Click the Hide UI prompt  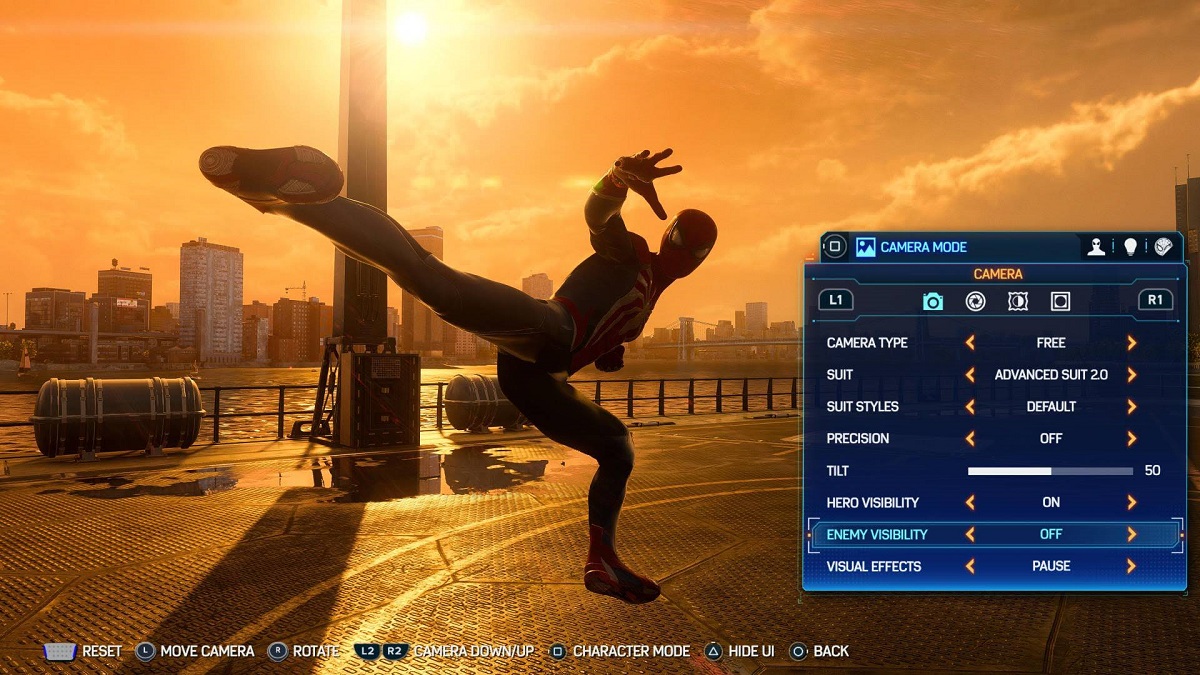point(740,651)
